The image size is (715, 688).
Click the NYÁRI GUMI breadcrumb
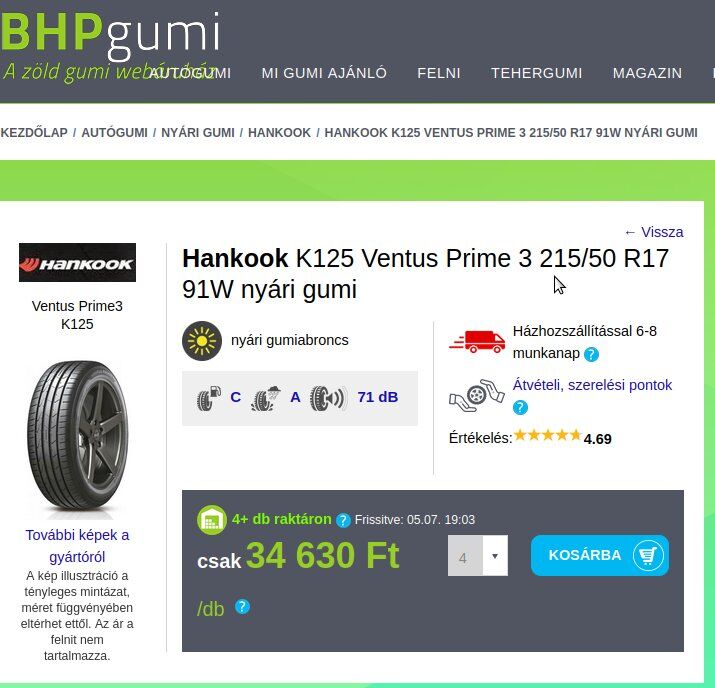198,133
